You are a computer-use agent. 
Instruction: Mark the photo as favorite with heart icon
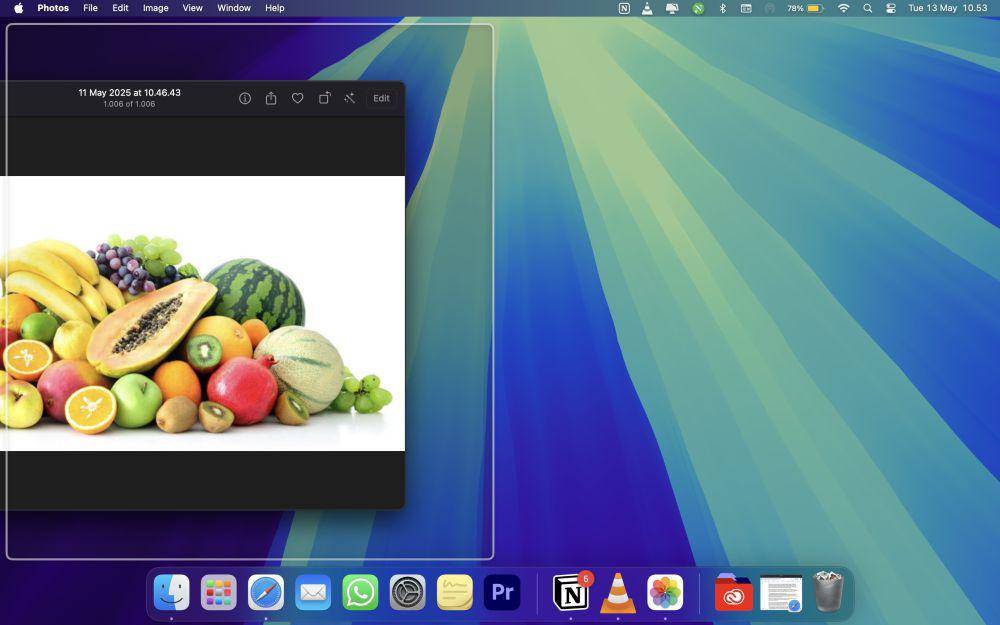point(297,98)
